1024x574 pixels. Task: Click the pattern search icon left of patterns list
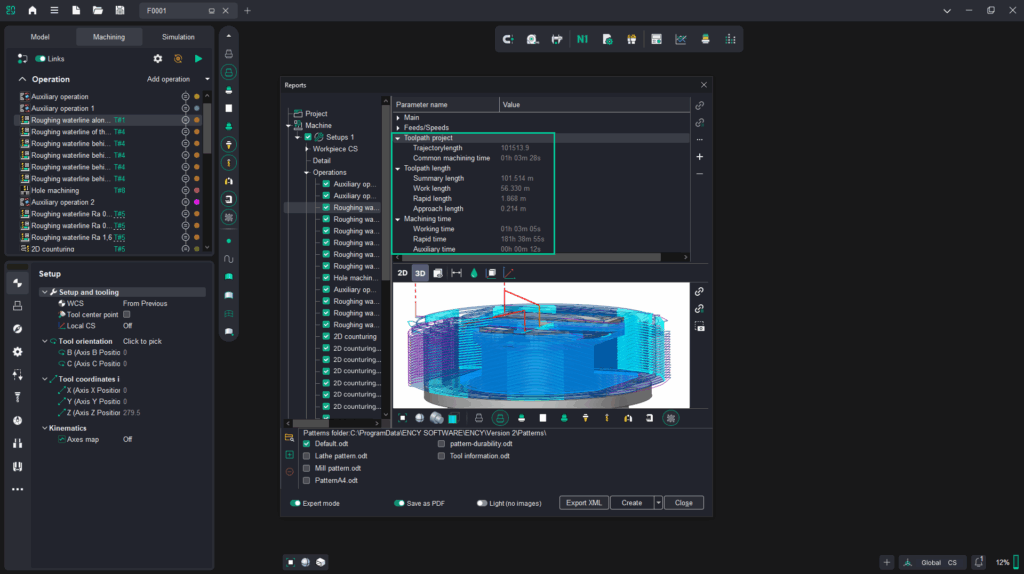coord(289,438)
